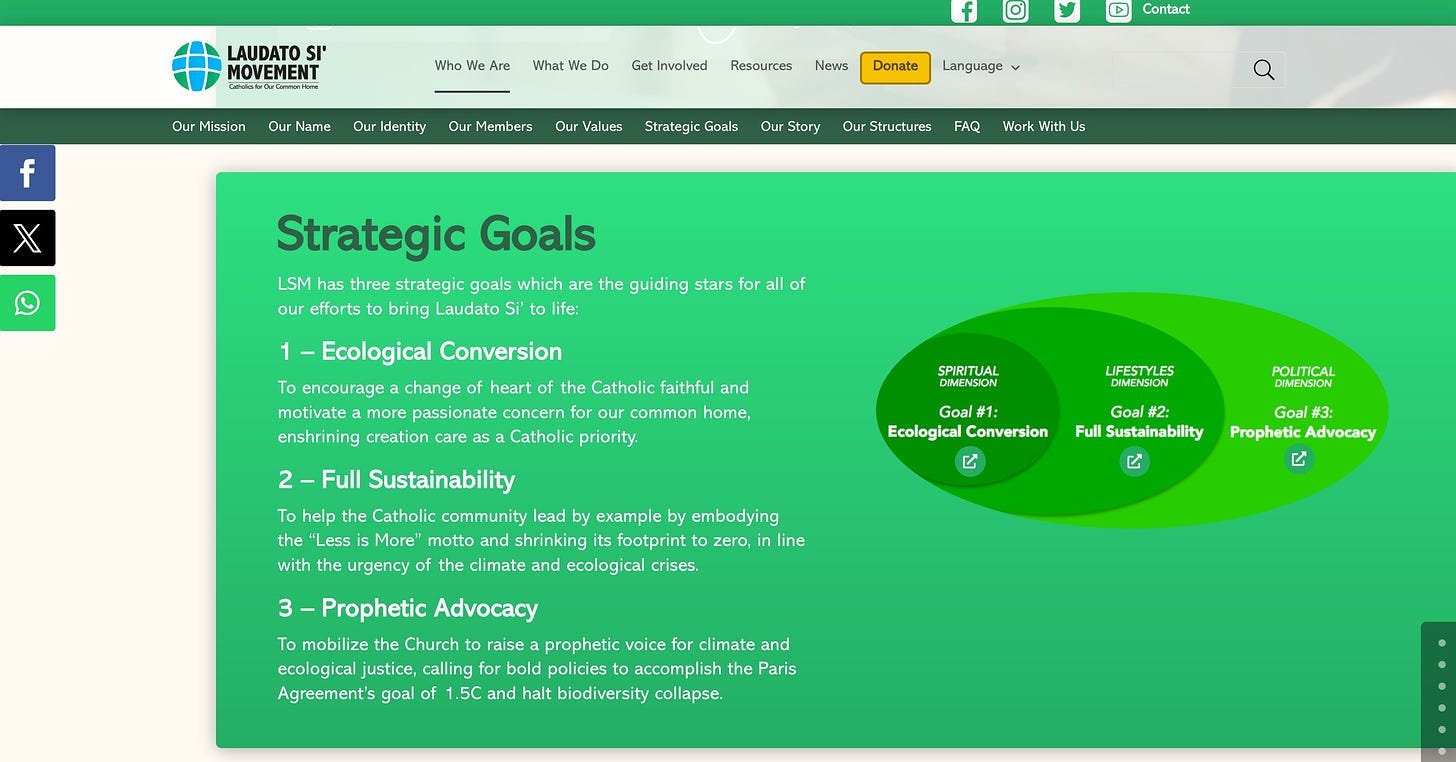Click the 'Spiritual Dimension' label
Image resolution: width=1456 pixels, height=762 pixels.
pos(968,376)
